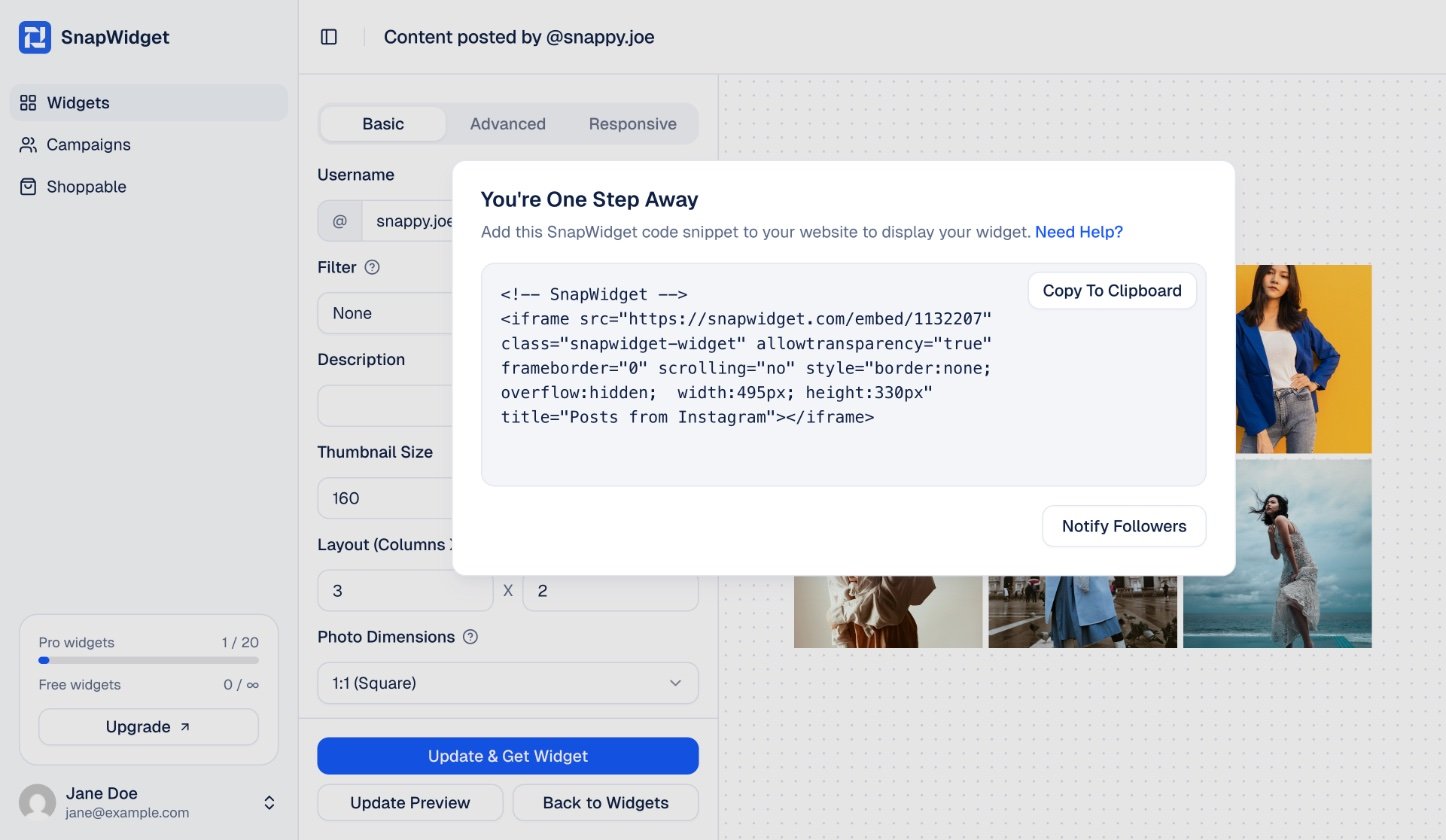Open the Photo Dimensions help icon
The height and width of the screenshot is (840, 1446).
pyautogui.click(x=470, y=637)
